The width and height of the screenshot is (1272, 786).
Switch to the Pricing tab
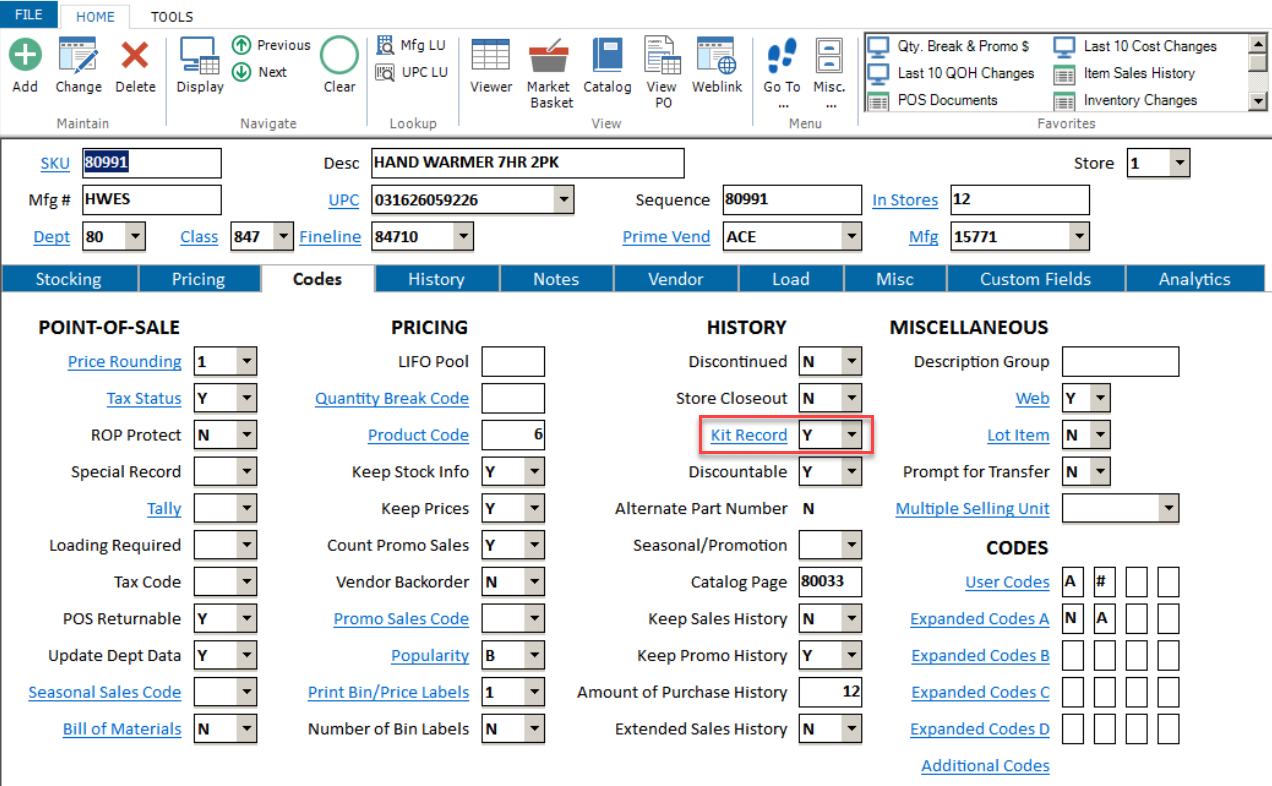click(x=198, y=279)
